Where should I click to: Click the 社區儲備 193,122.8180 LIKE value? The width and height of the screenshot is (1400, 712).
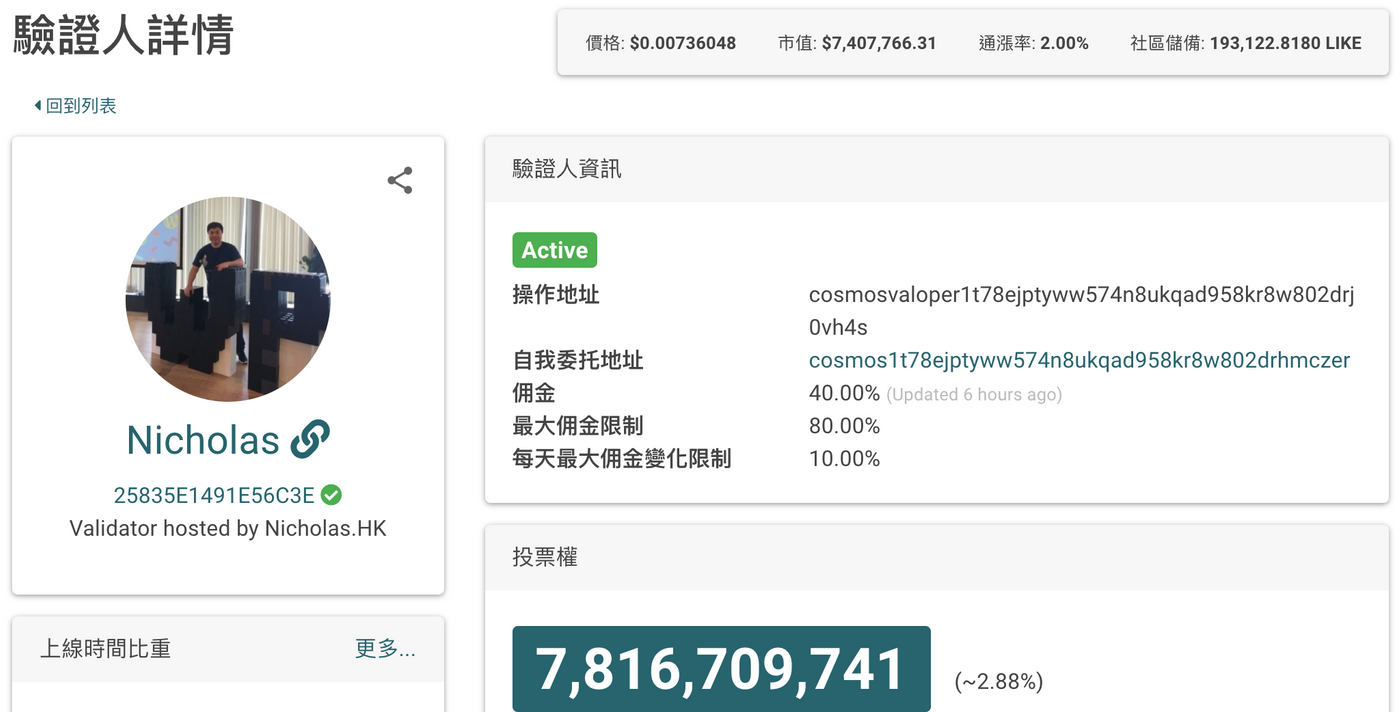click(1286, 43)
